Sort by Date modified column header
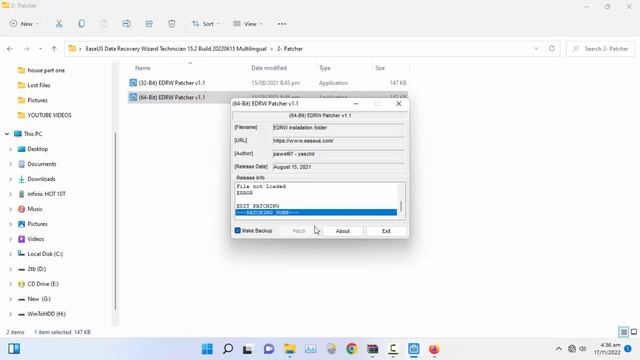 [x=269, y=68]
